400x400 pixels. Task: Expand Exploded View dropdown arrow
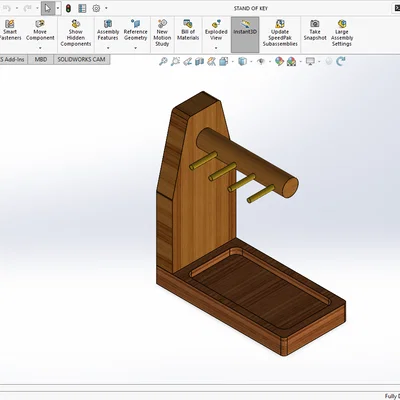216,48
